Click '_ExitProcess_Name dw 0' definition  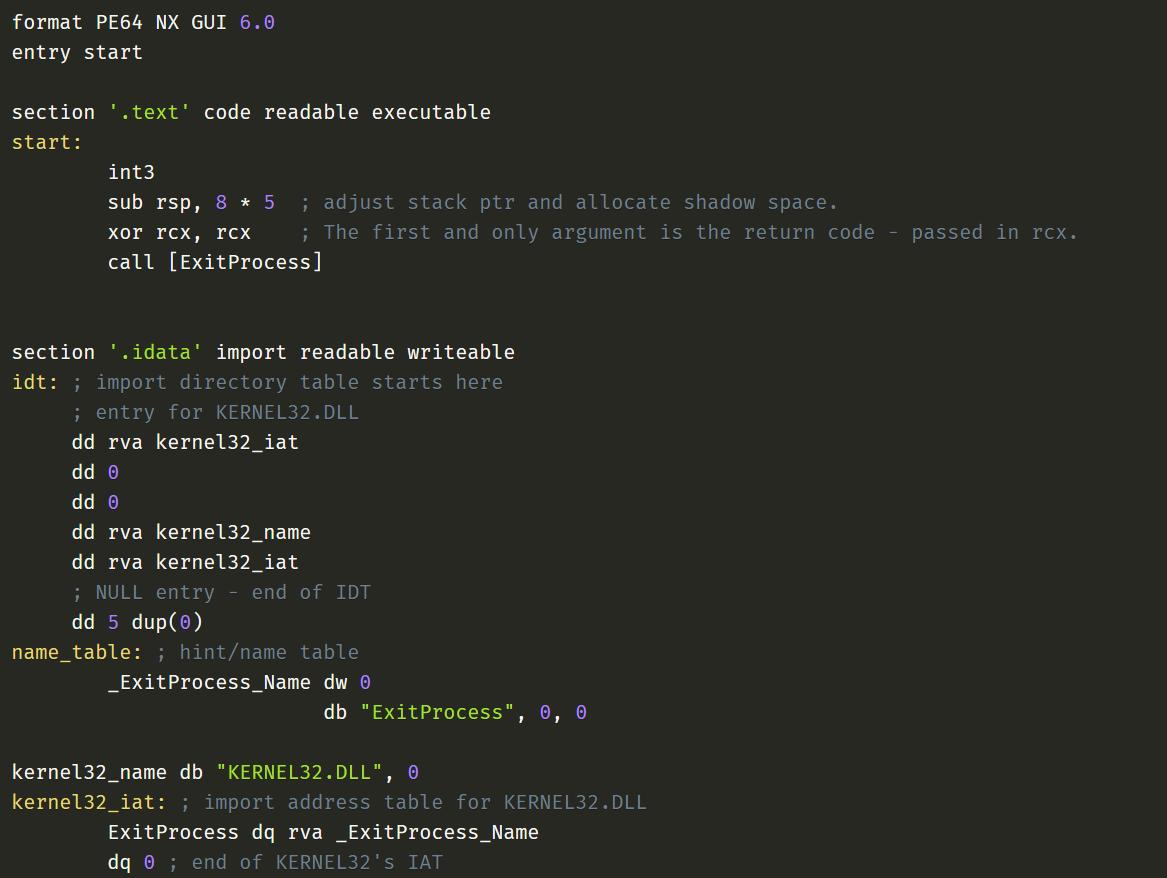(x=239, y=682)
